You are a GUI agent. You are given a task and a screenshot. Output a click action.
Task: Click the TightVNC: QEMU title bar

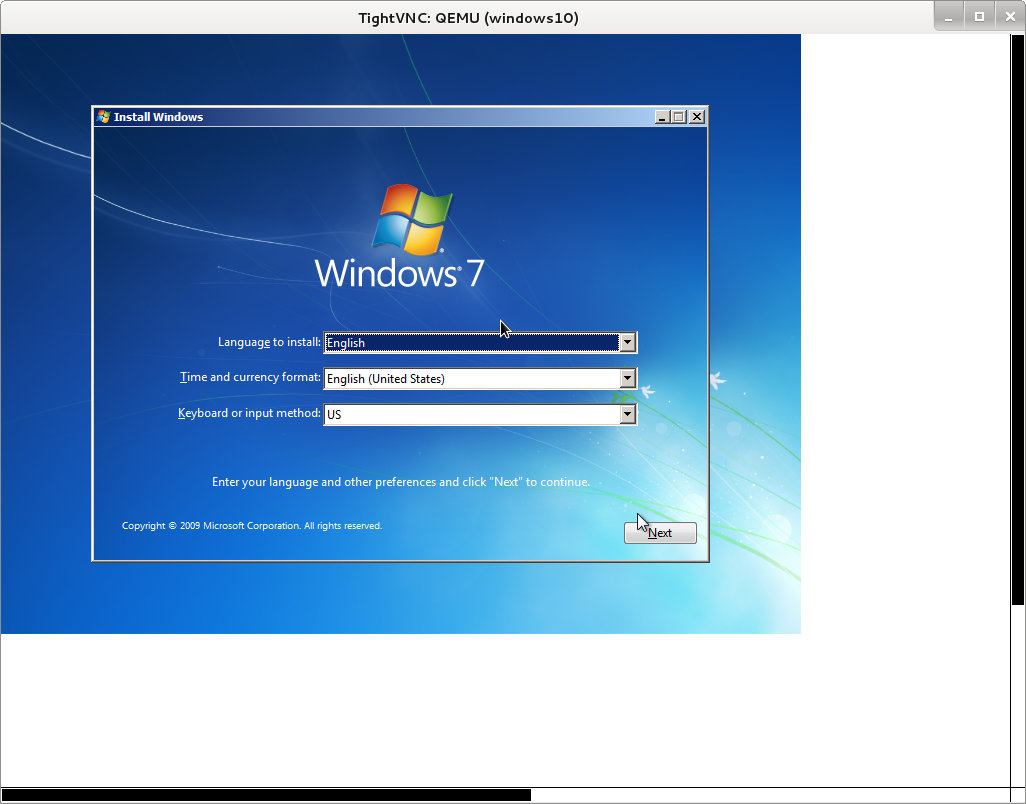click(468, 17)
